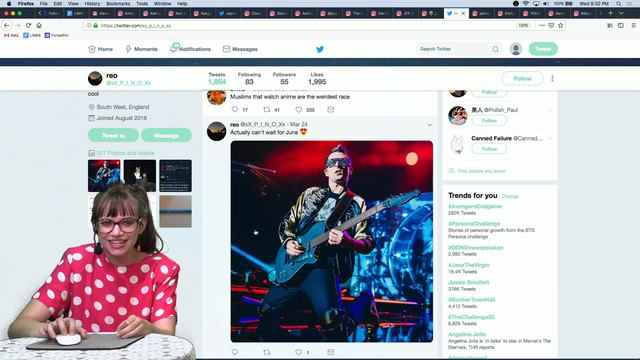Click the lock icon in the address bar

(96, 25)
